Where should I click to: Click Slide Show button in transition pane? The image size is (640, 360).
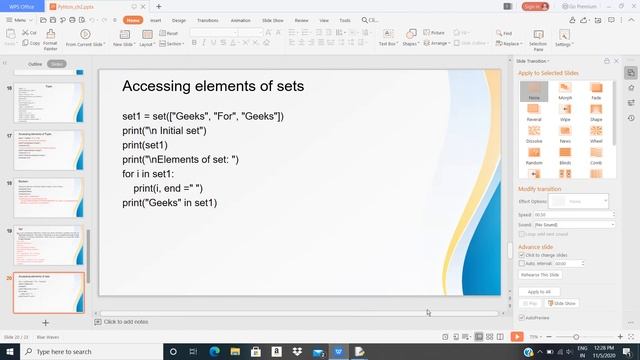click(x=562, y=303)
